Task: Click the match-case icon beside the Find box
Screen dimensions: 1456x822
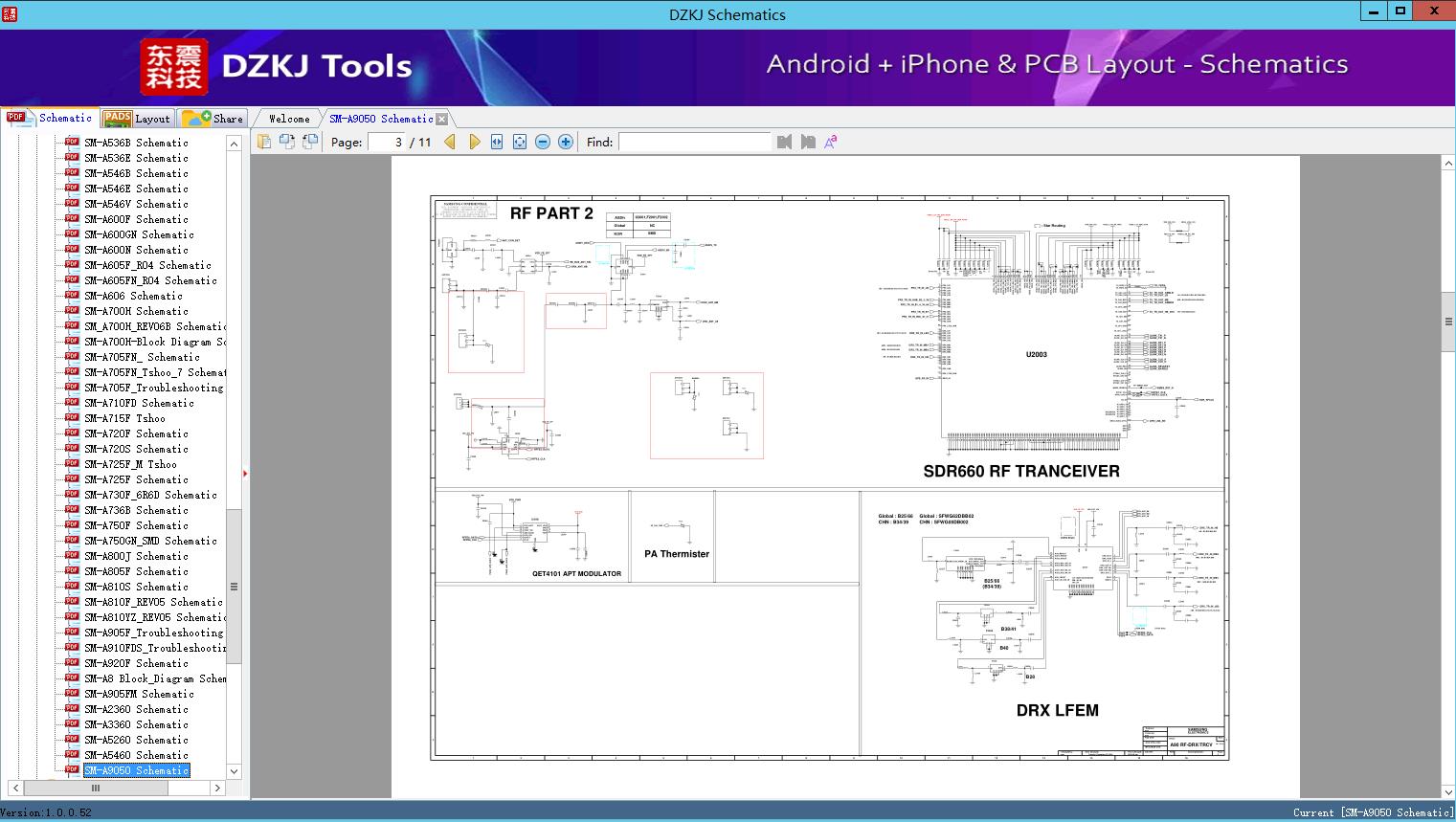Action: (831, 142)
